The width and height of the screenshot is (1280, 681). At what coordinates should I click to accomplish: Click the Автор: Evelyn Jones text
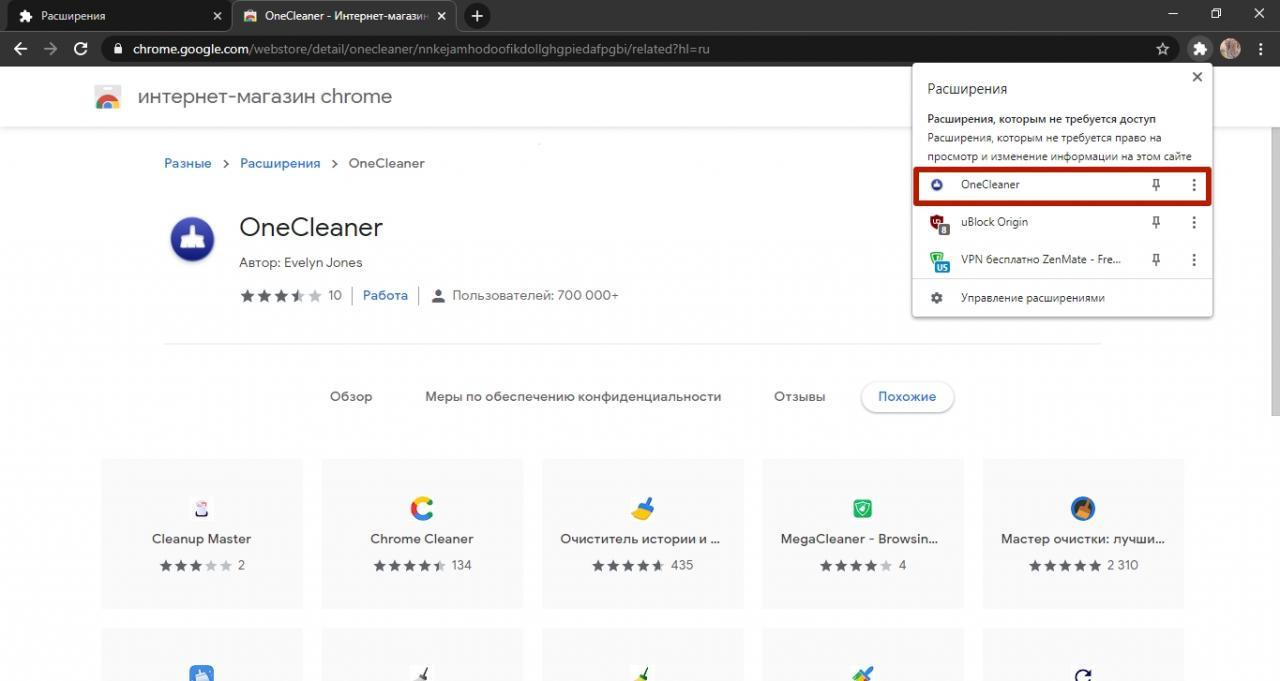coord(301,262)
